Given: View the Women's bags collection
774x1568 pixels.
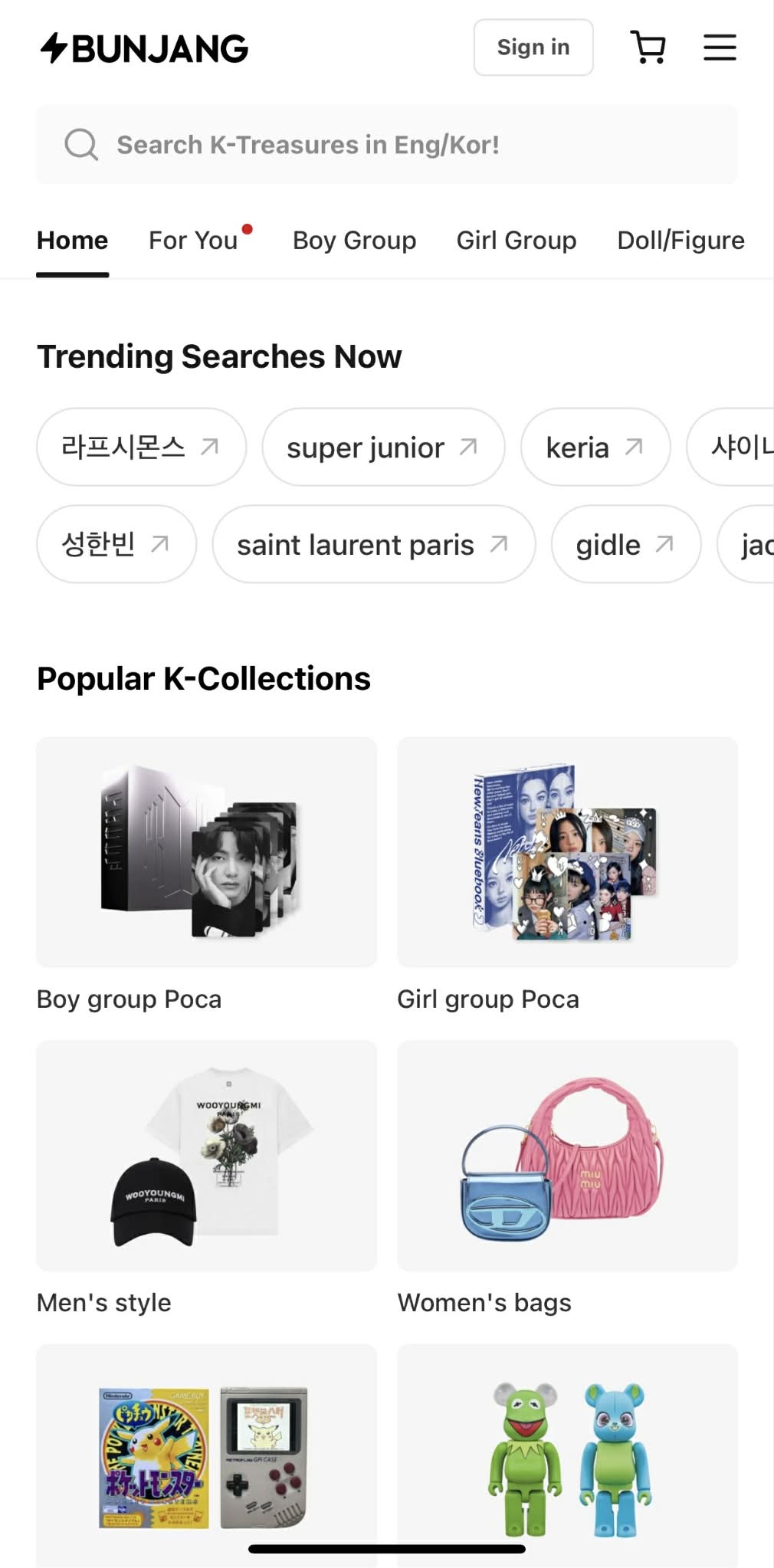Looking at the screenshot, I should pos(567,1155).
